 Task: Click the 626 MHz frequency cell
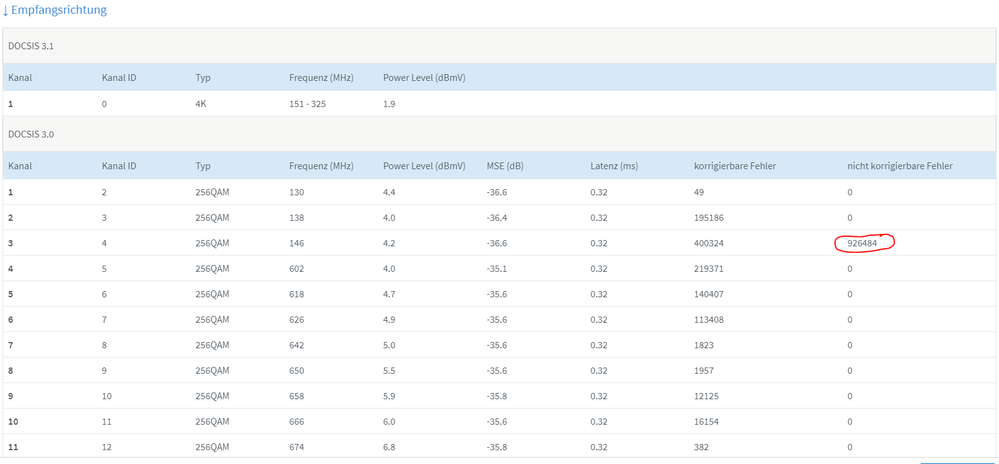point(296,319)
